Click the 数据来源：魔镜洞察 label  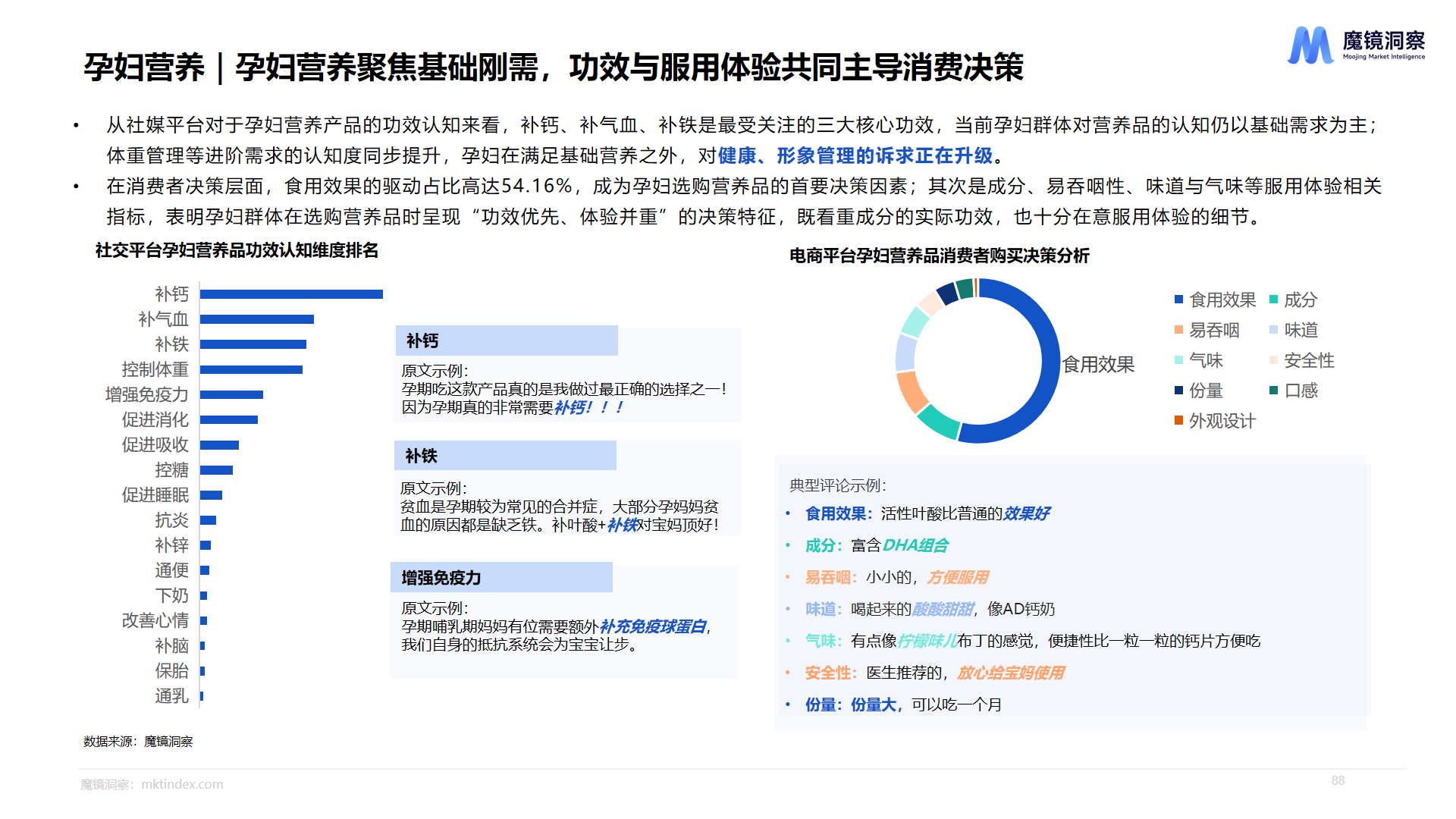(x=138, y=742)
